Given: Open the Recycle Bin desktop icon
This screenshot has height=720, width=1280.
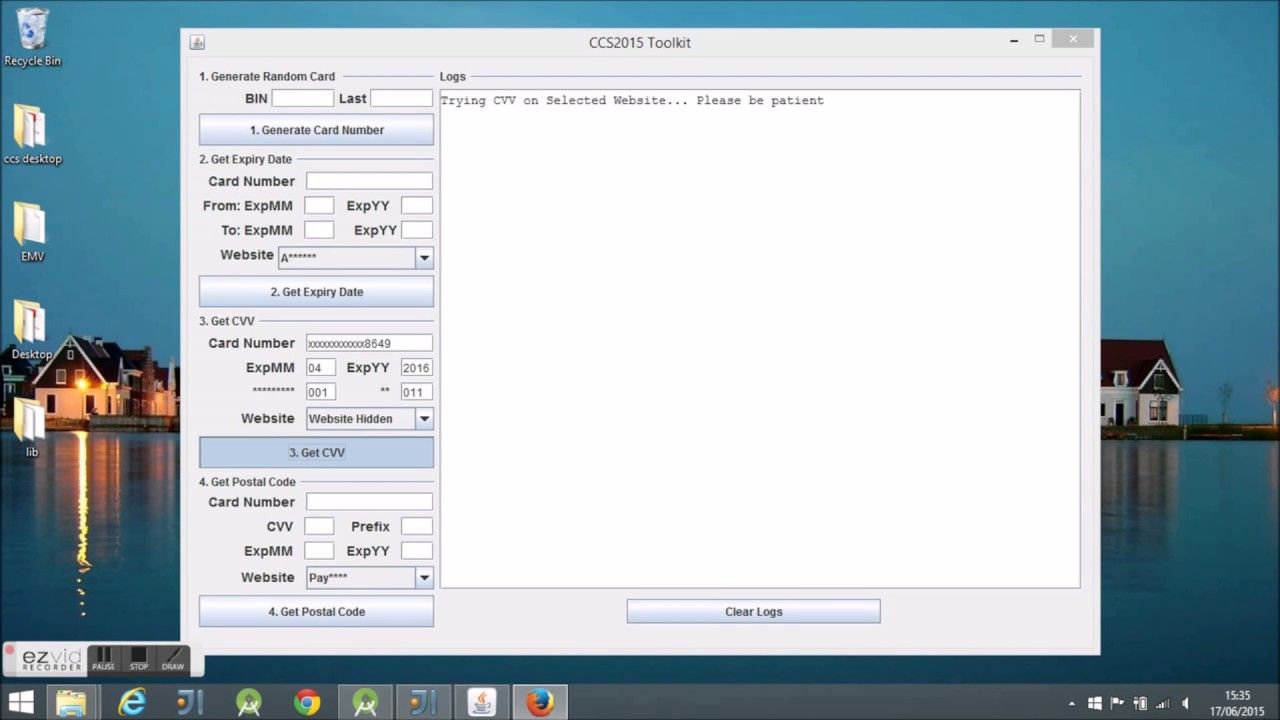Looking at the screenshot, I should [32, 30].
